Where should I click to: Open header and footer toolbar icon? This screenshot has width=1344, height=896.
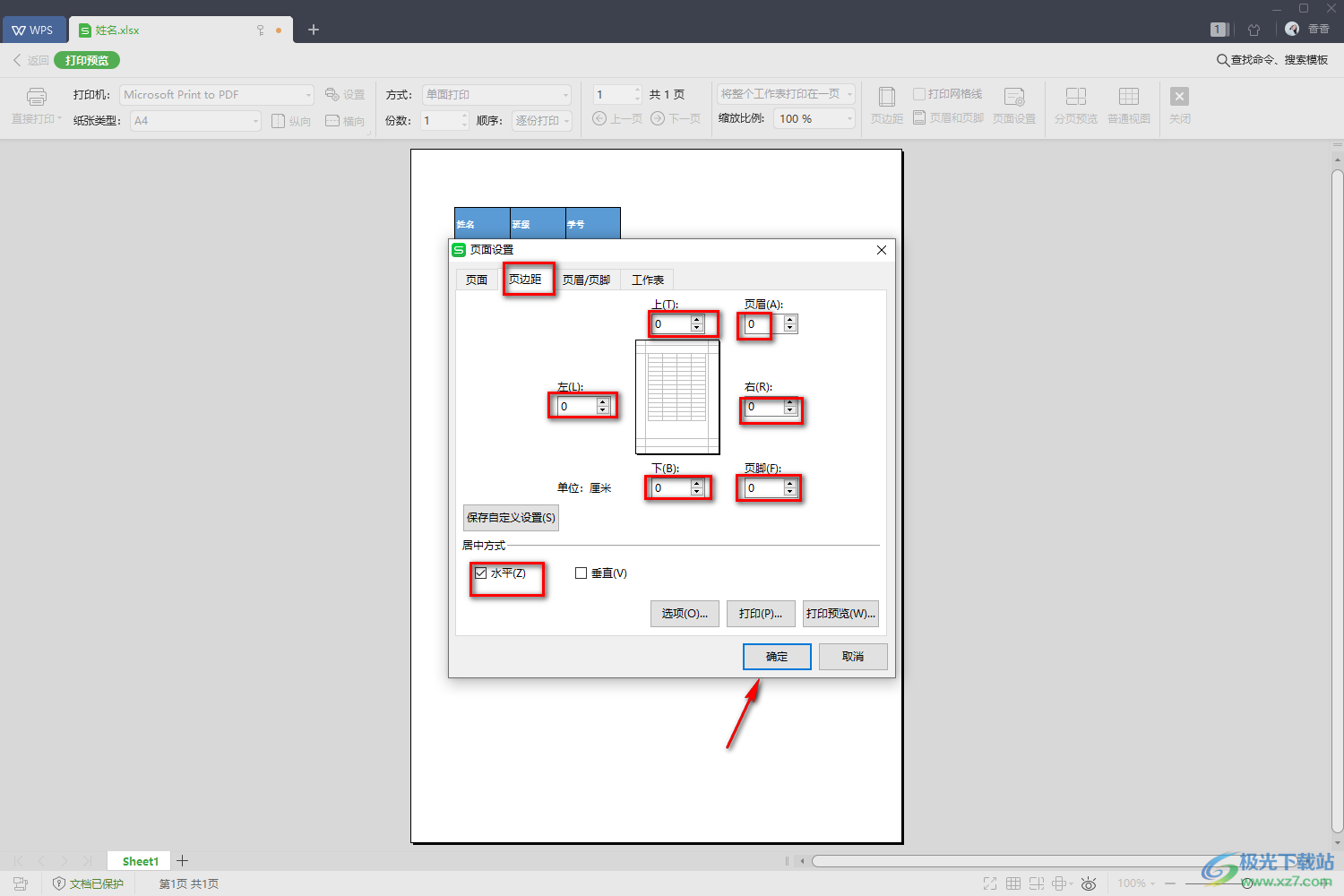tap(919, 117)
